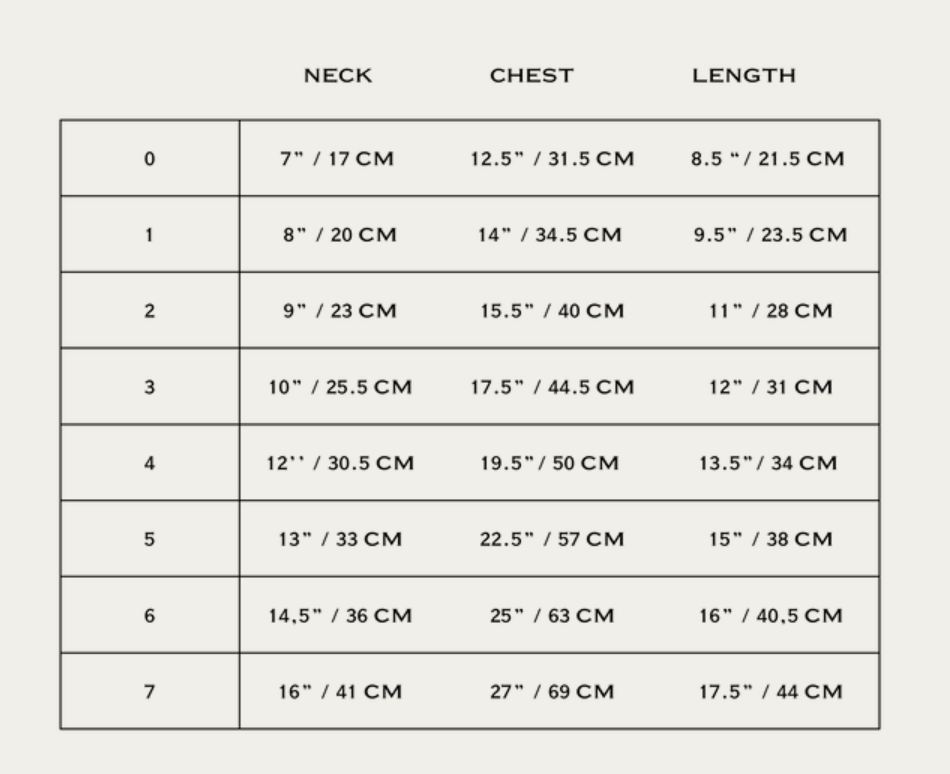Select chest cell 15.5" / 40 CM

click(552, 311)
